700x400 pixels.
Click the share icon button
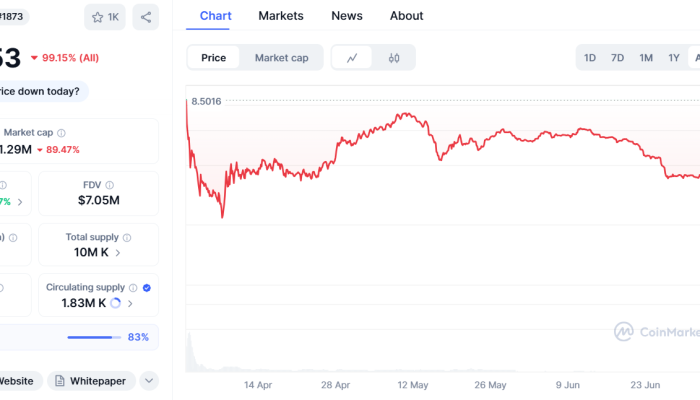(146, 17)
